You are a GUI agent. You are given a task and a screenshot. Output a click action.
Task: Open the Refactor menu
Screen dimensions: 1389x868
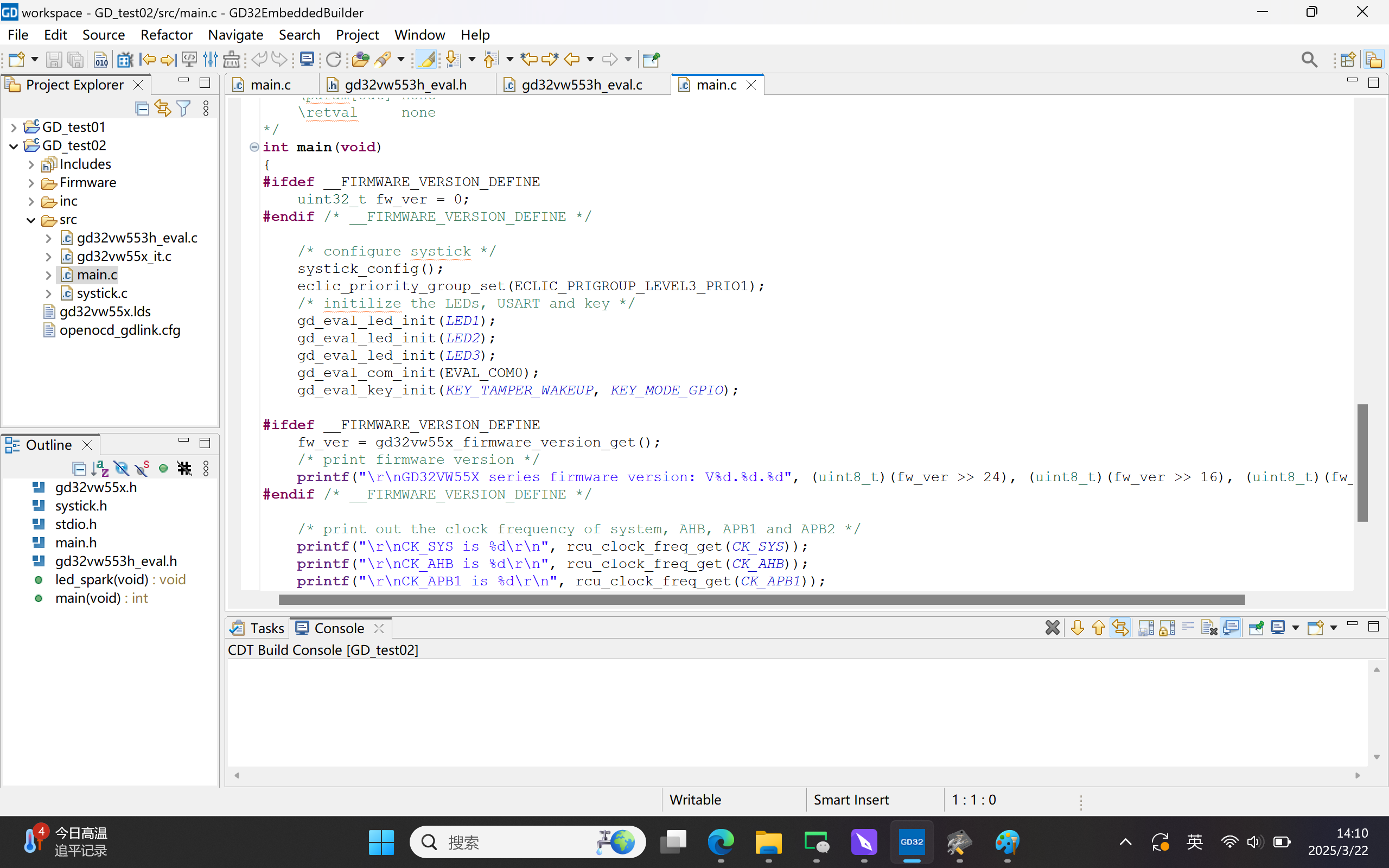click(166, 34)
